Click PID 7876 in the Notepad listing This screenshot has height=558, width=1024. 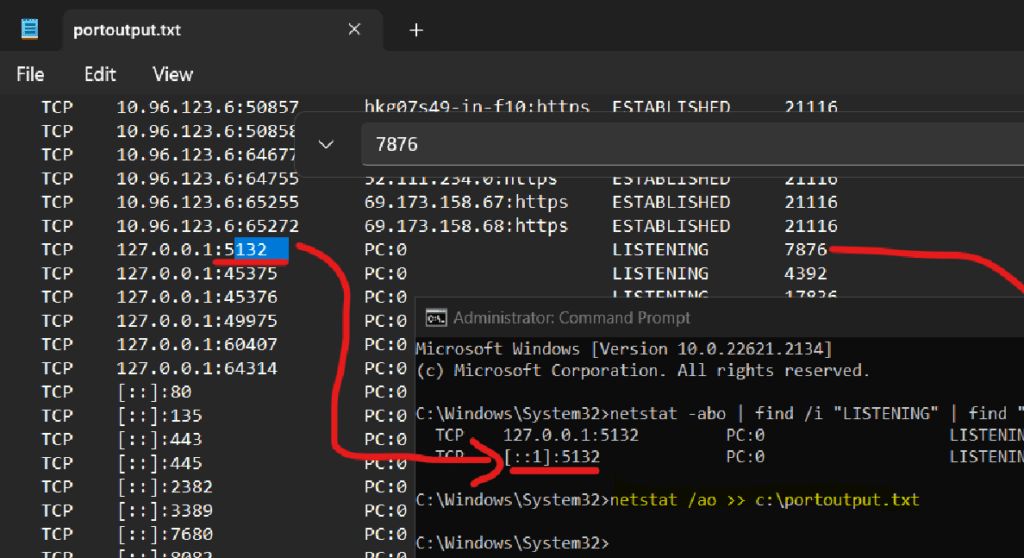(806, 250)
